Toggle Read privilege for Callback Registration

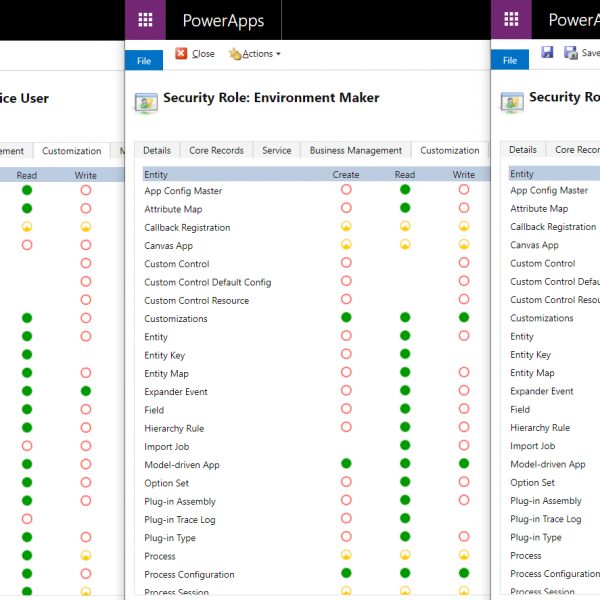point(405,226)
